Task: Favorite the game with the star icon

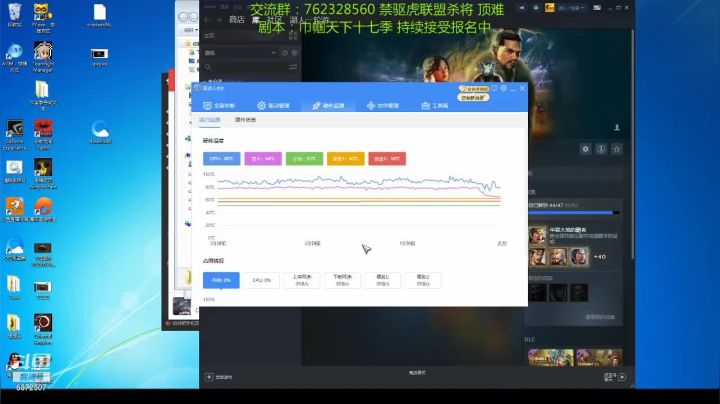Action: (x=617, y=149)
